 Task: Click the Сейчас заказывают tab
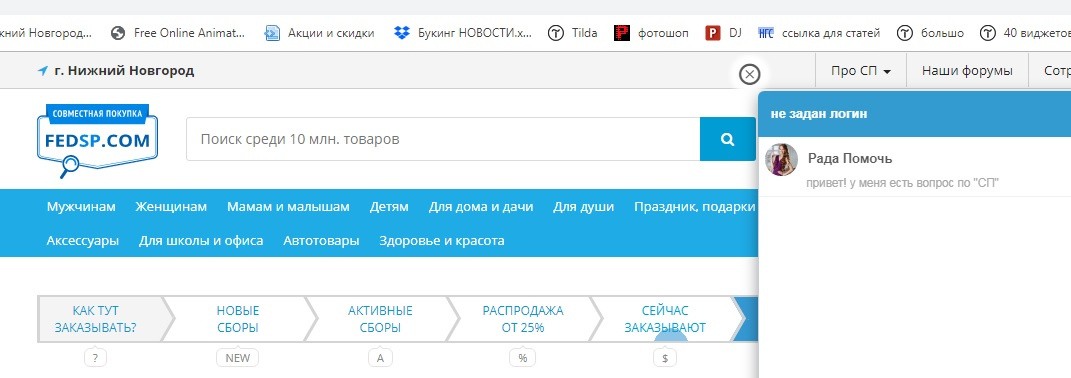[665, 319]
